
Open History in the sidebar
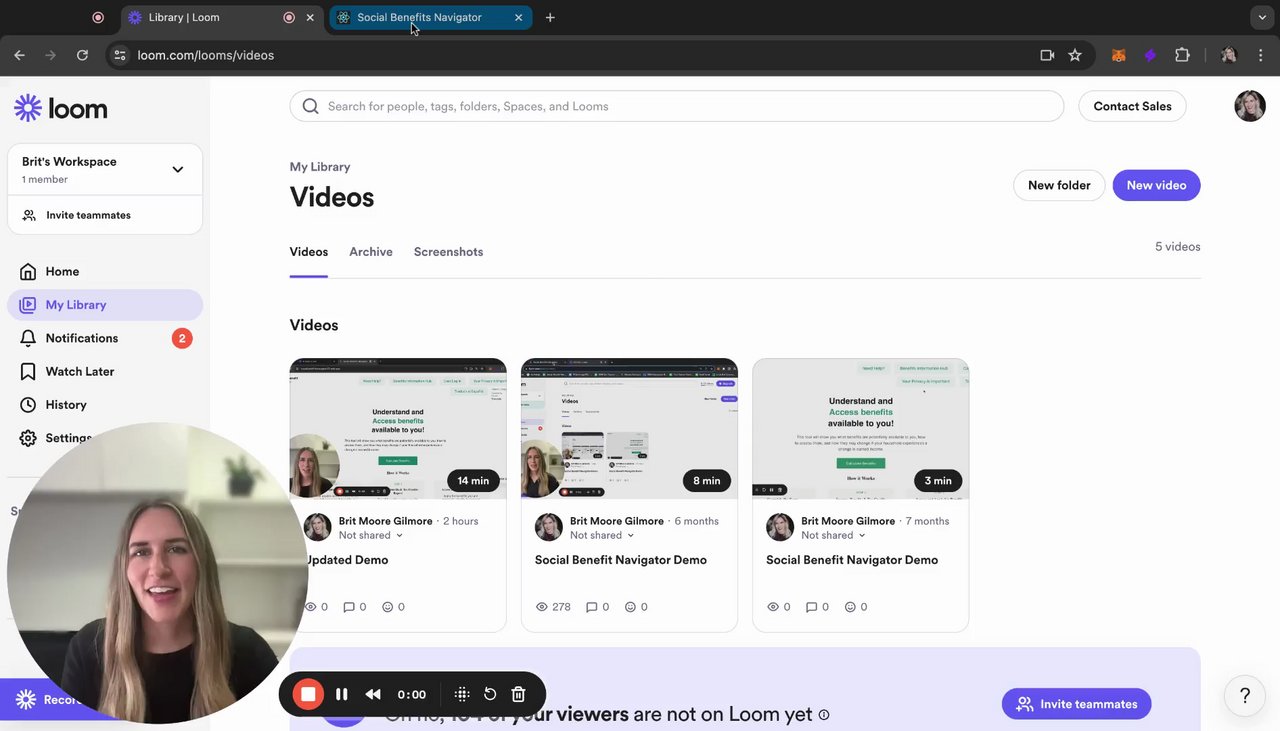point(104,405)
